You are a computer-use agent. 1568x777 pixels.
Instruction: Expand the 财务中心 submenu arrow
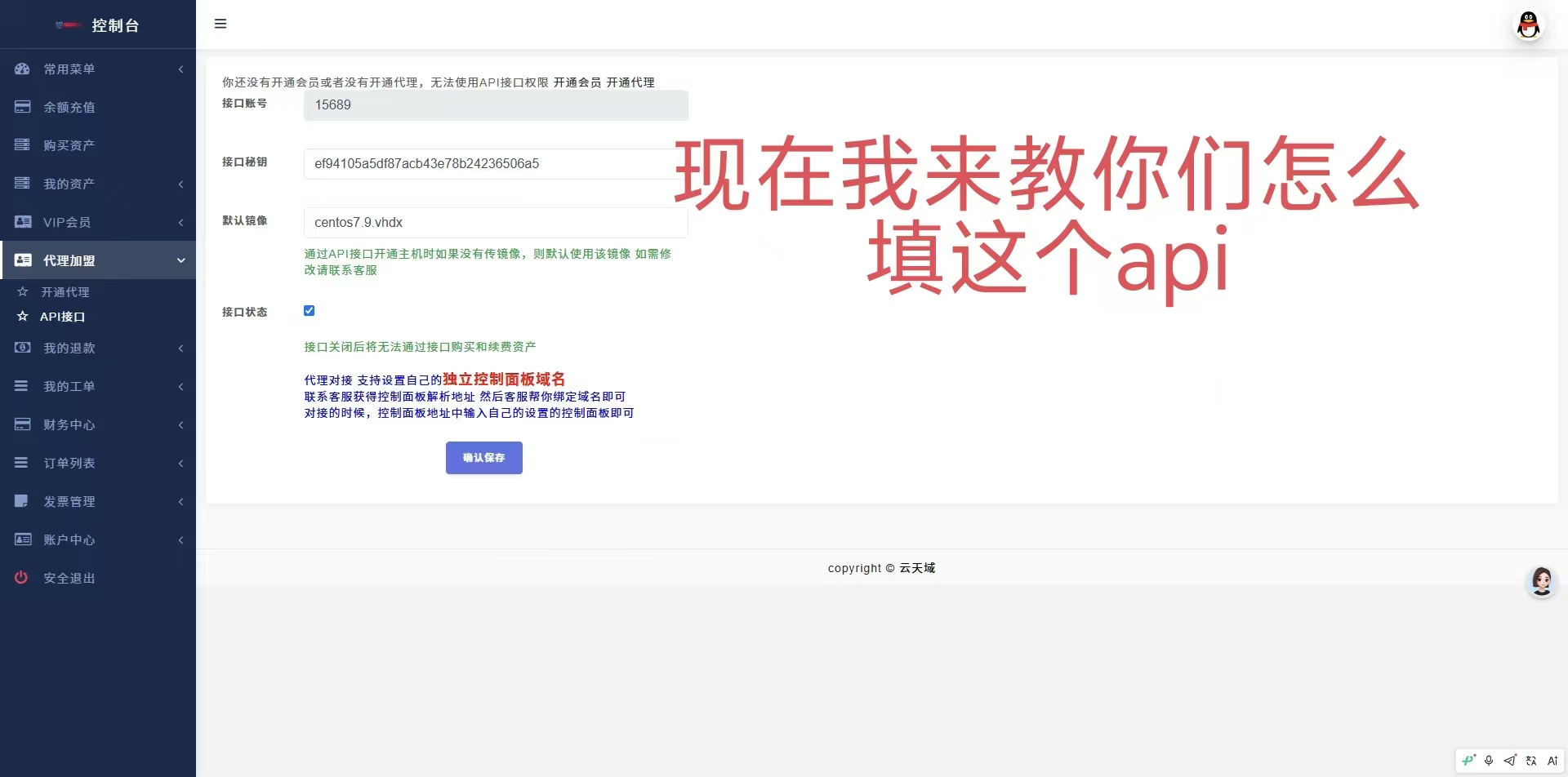tap(180, 425)
